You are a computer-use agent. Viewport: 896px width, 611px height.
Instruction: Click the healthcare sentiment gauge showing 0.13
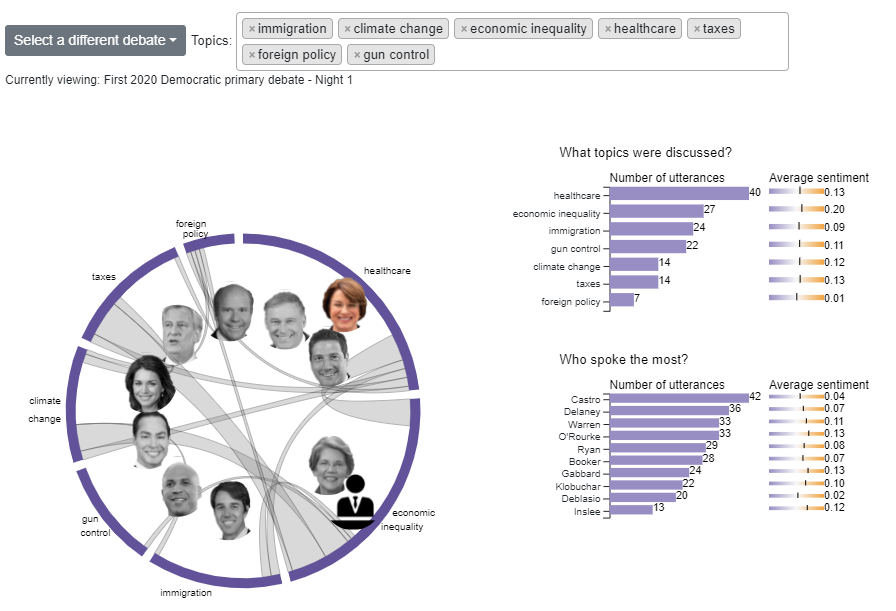click(796, 193)
